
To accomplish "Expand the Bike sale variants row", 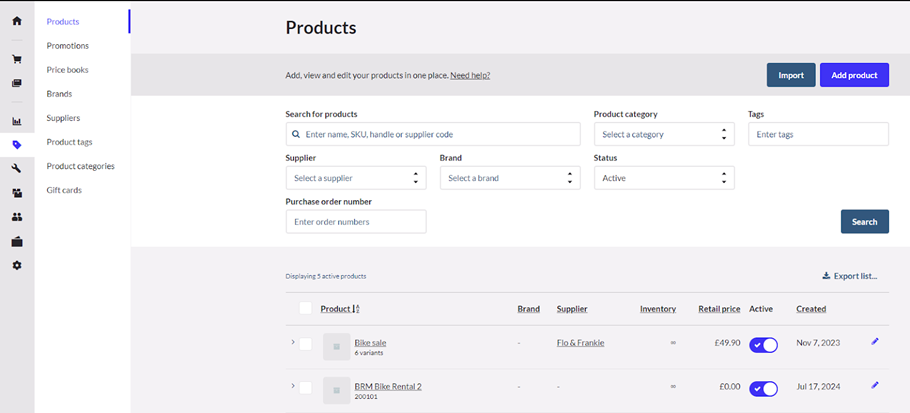I will click(293, 342).
